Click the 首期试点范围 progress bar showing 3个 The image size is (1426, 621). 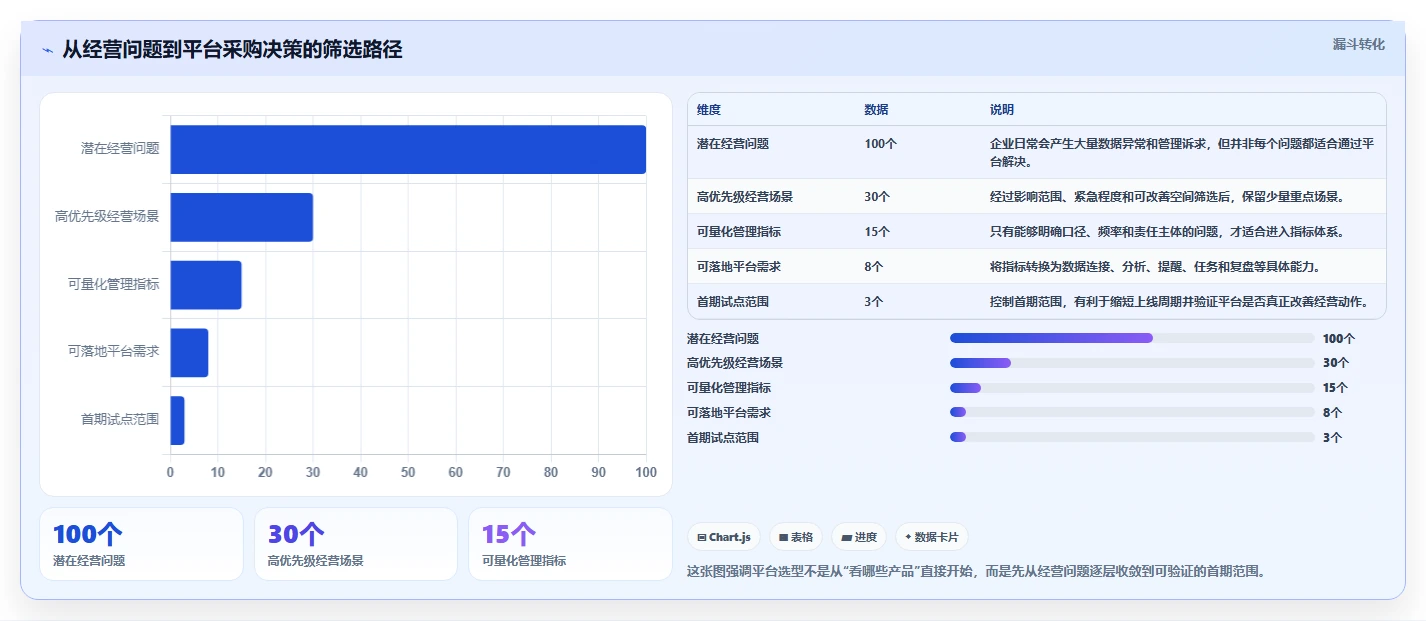point(1132,437)
